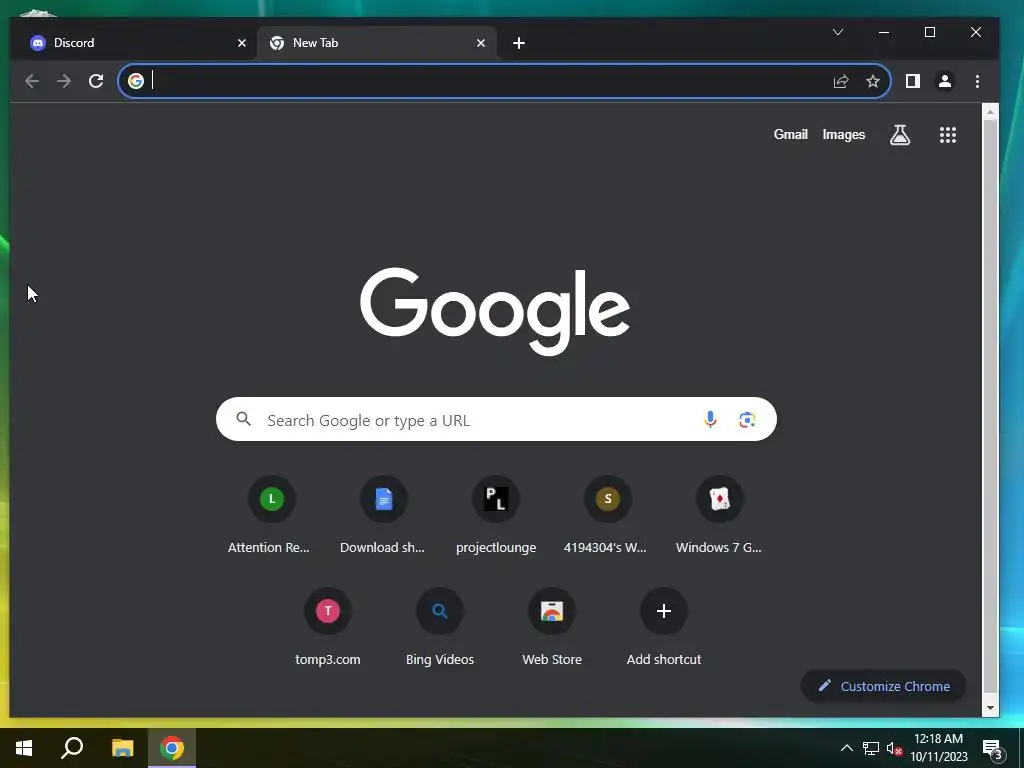The image size is (1024, 768).
Task: Search by image with Google Lens icon
Action: (747, 419)
